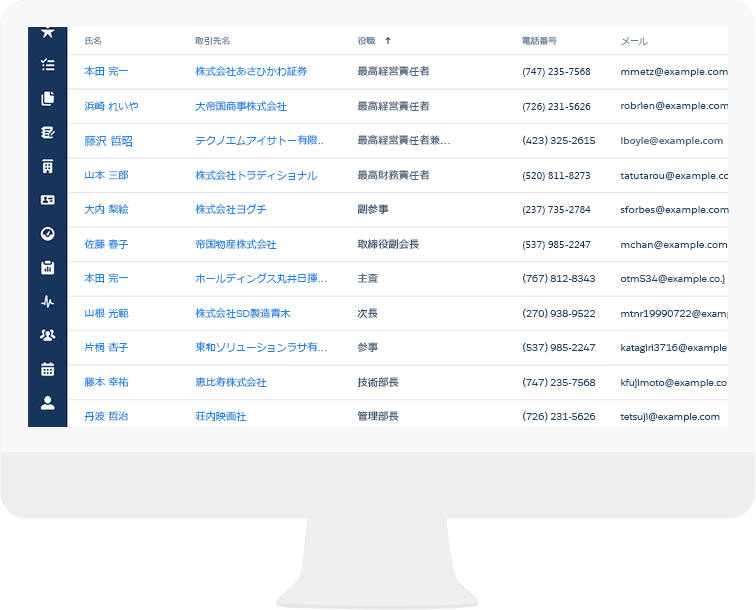Open account 帝国物産株式会社

pyautogui.click(x=236, y=244)
